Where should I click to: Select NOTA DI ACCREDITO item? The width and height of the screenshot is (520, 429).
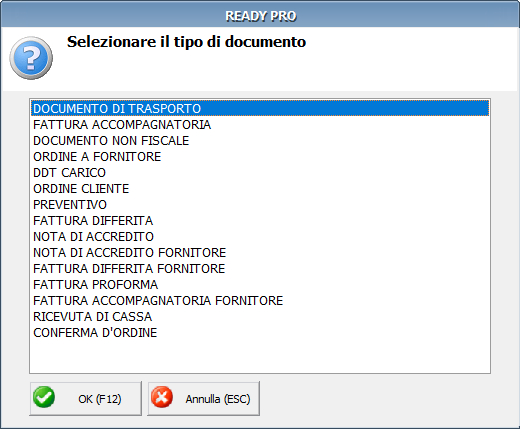pyautogui.click(x=260, y=237)
